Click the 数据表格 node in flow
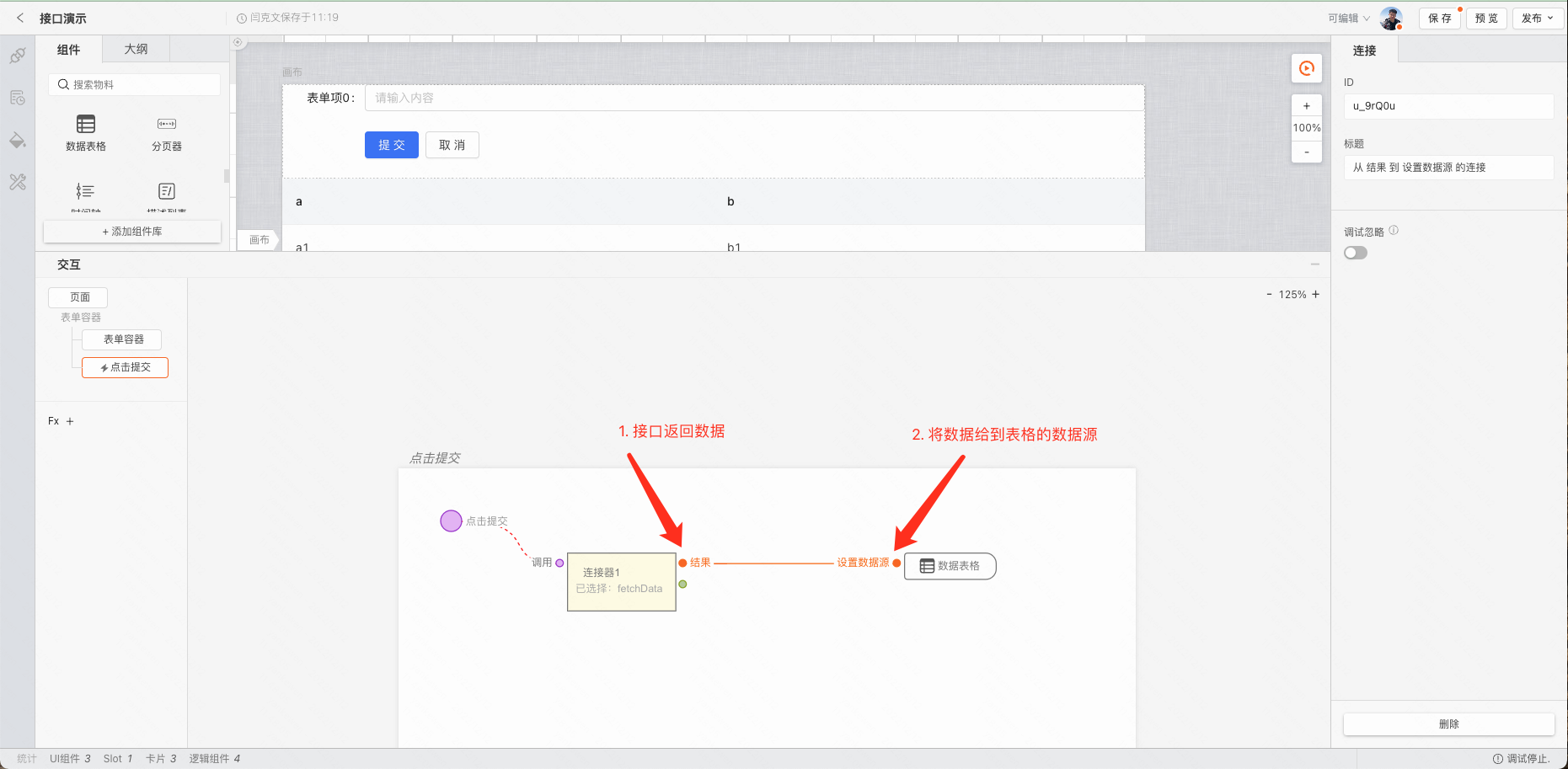The width and height of the screenshot is (1568, 769). [x=950, y=566]
